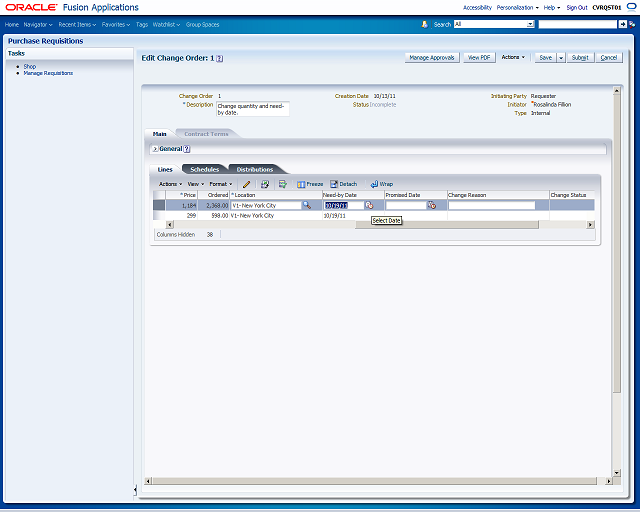Image resolution: width=640 pixels, height=512 pixels.
Task: Open Need-by Date calendar picker
Action: [369, 205]
